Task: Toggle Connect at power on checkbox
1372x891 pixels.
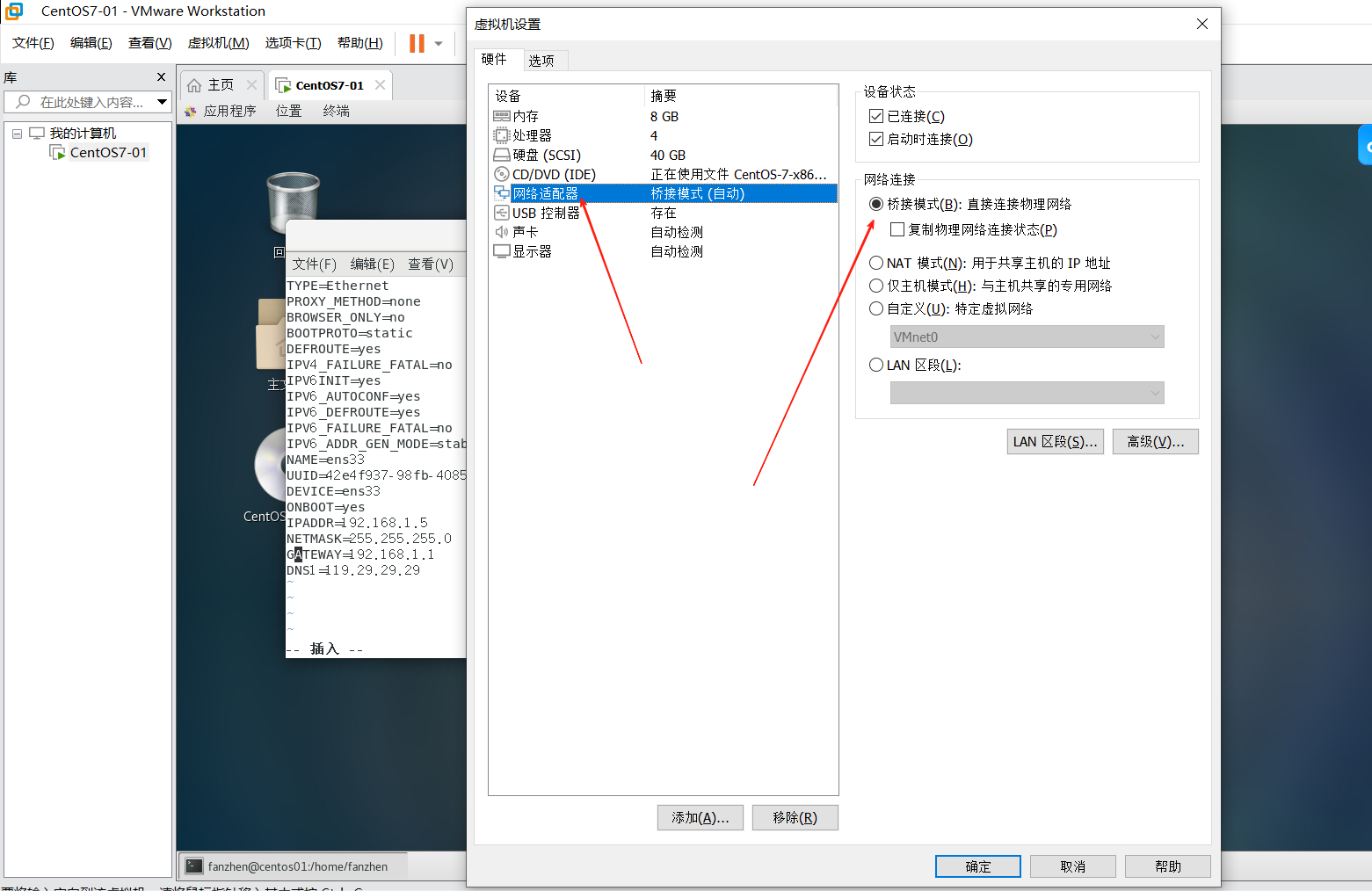Action: point(876,139)
